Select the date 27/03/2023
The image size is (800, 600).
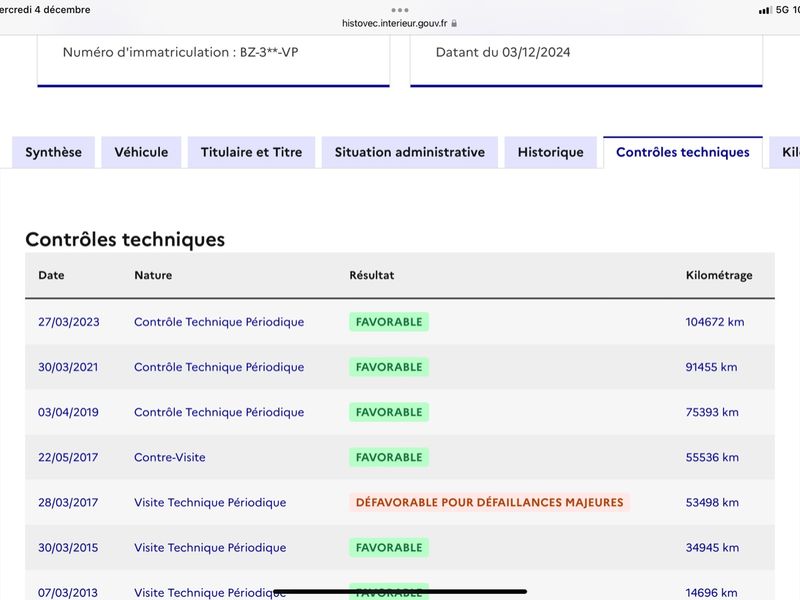pos(68,322)
